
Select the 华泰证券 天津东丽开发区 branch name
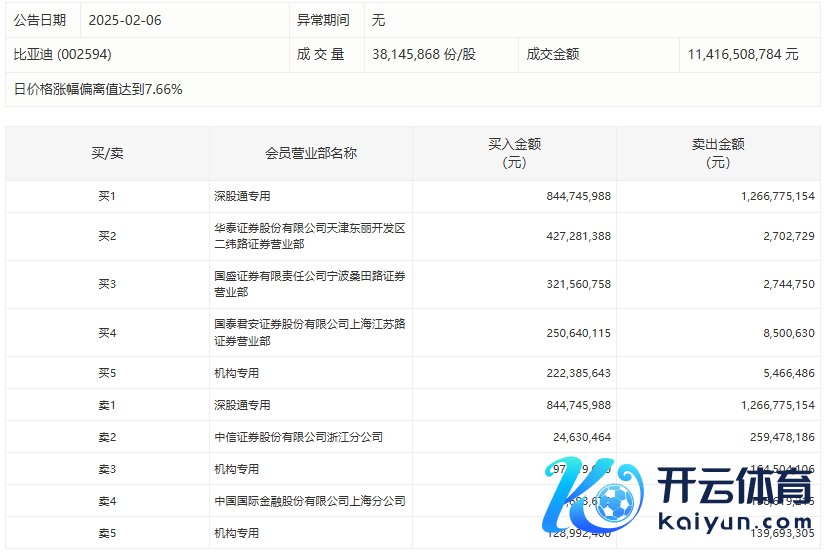pyautogui.click(x=309, y=236)
